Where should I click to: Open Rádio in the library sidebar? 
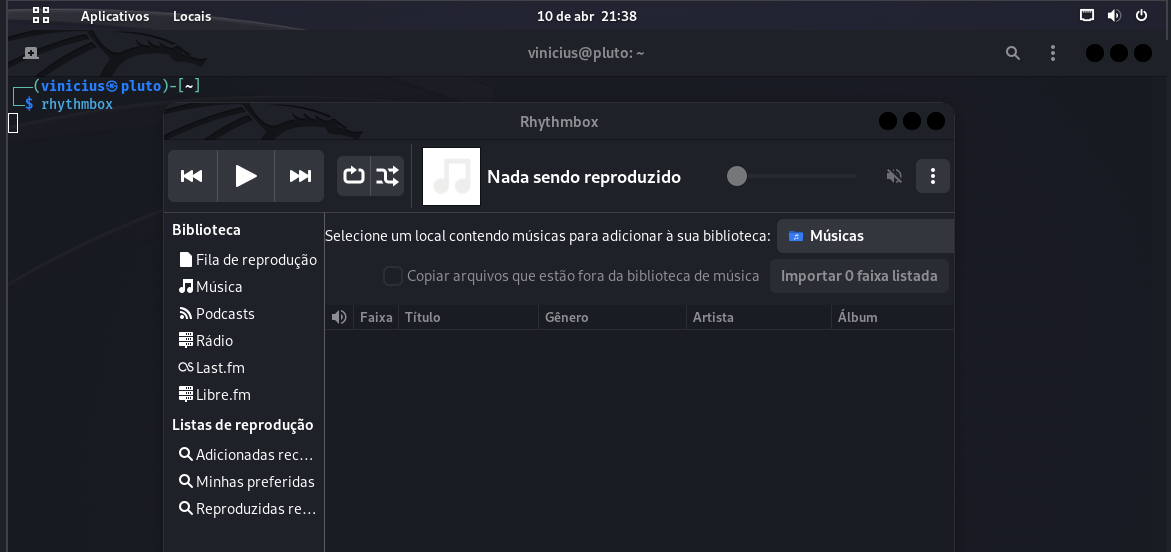pyautogui.click(x=214, y=341)
